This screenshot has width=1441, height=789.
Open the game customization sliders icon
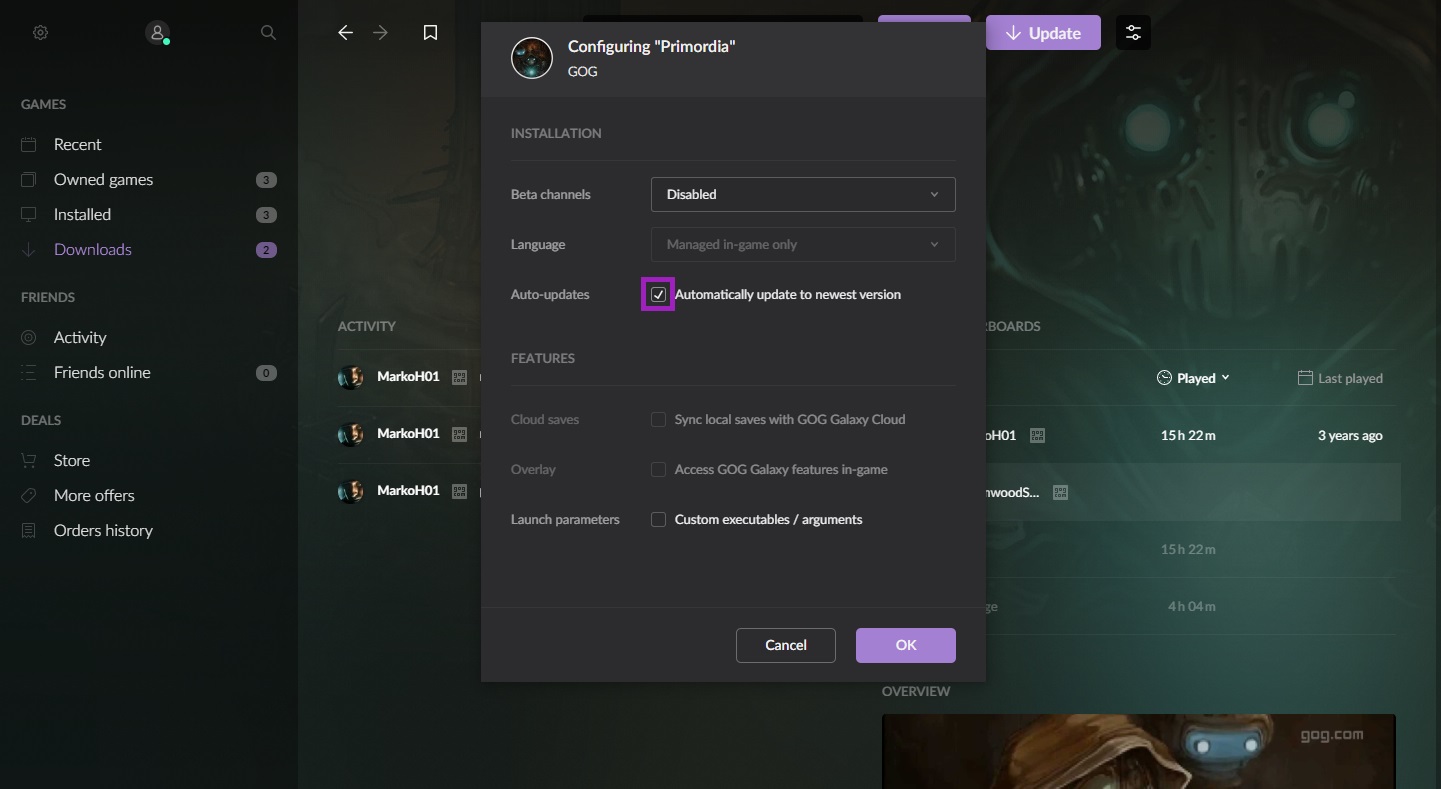(x=1133, y=33)
